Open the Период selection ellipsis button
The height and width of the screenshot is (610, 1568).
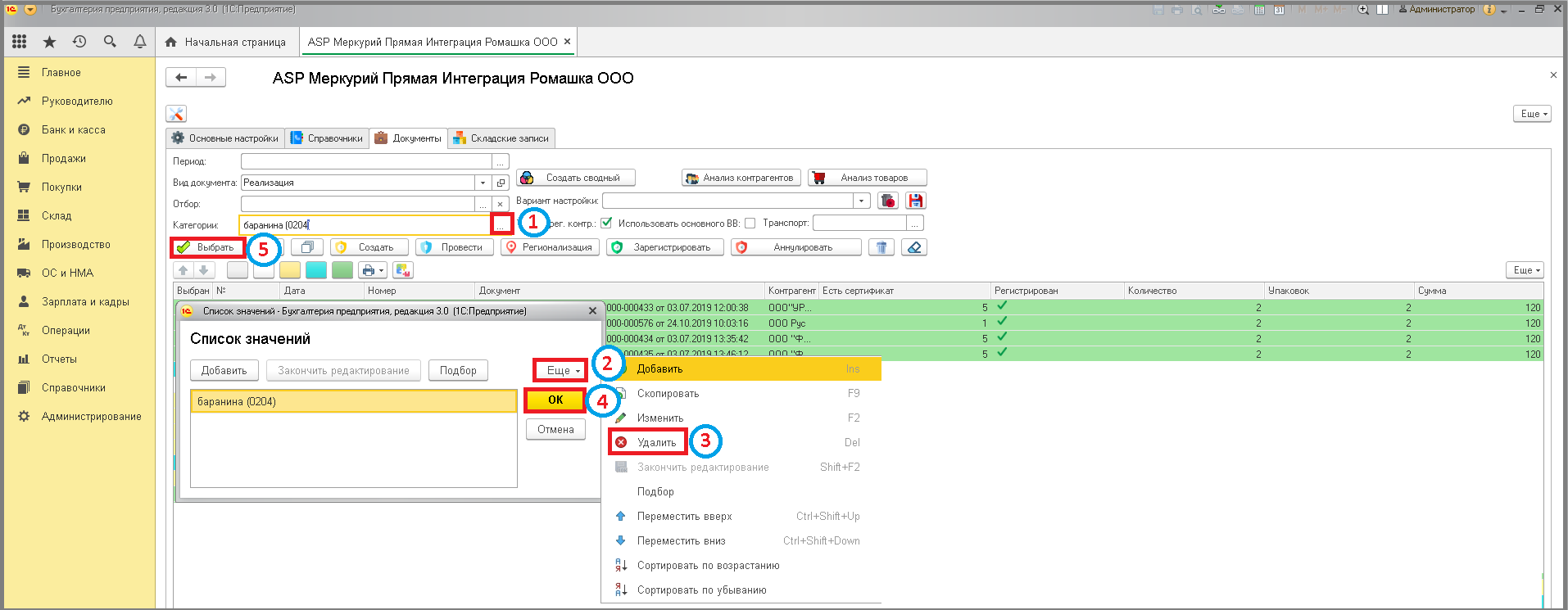500,161
